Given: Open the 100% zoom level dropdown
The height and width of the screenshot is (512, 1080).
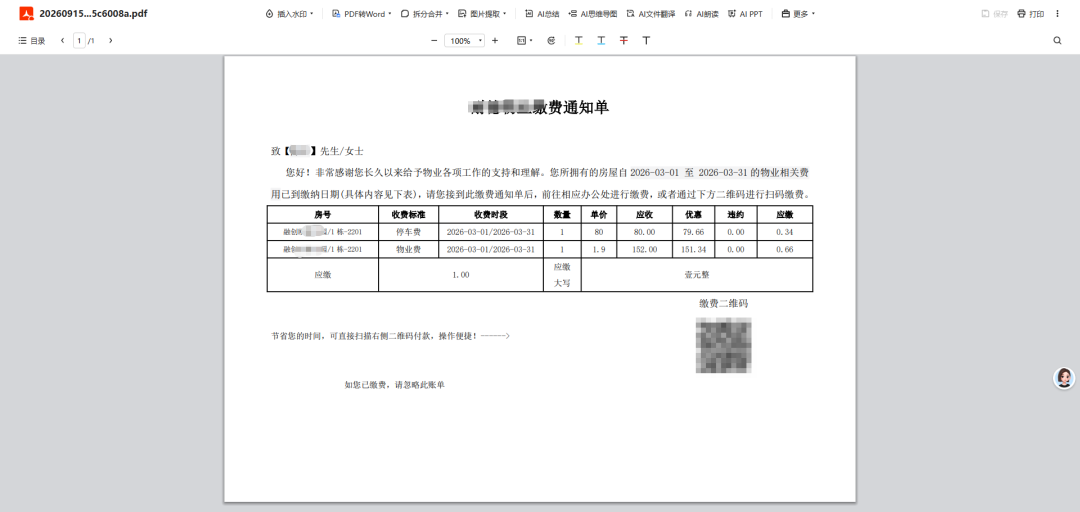Looking at the screenshot, I should pyautogui.click(x=464, y=41).
